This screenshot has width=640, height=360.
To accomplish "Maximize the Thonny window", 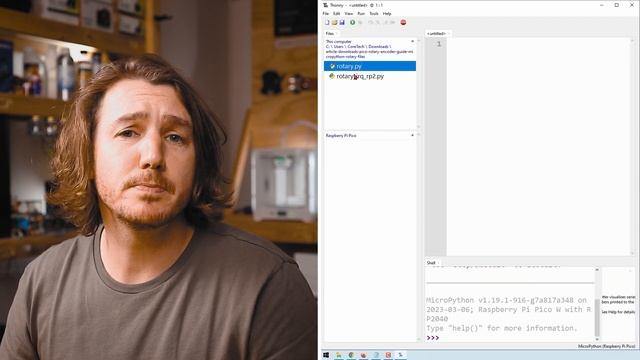I will tap(617, 5).
